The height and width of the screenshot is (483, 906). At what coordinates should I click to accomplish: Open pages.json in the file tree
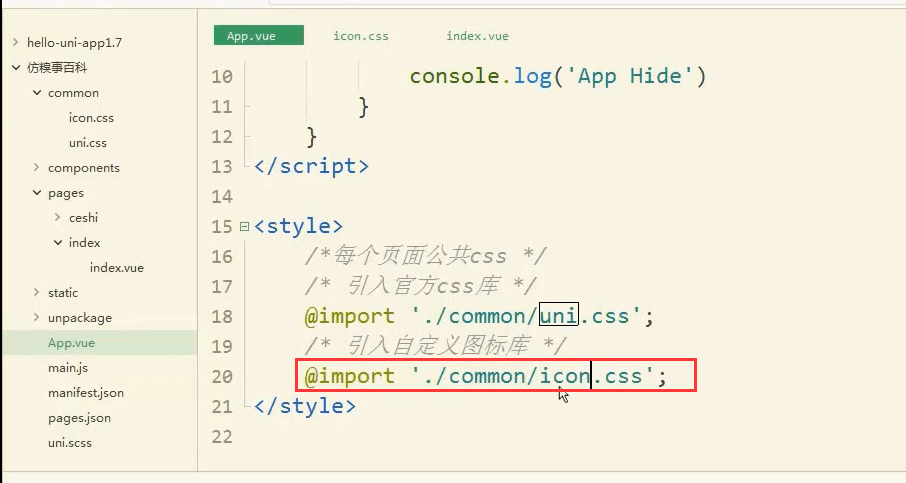pyautogui.click(x=80, y=418)
